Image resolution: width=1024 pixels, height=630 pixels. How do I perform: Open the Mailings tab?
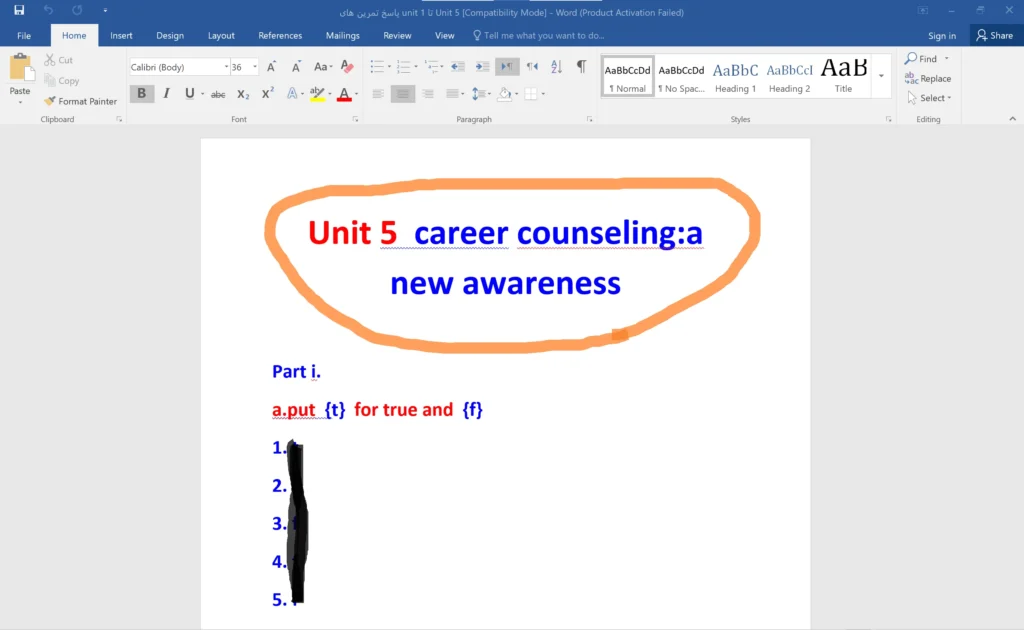click(x=342, y=35)
